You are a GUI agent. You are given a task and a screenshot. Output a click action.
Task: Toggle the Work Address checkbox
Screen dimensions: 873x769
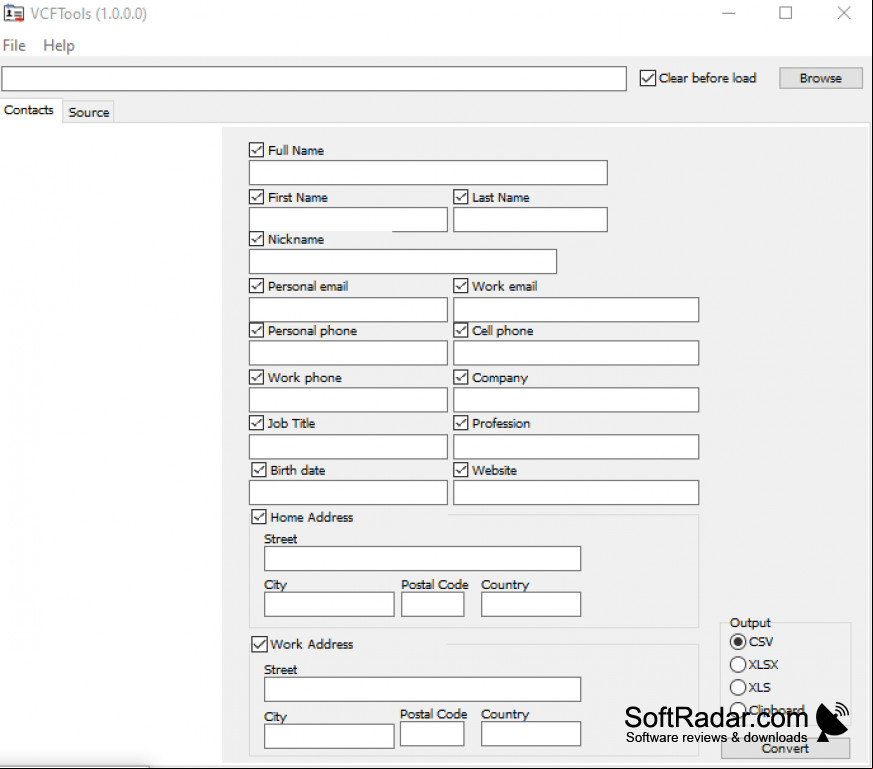click(x=259, y=644)
